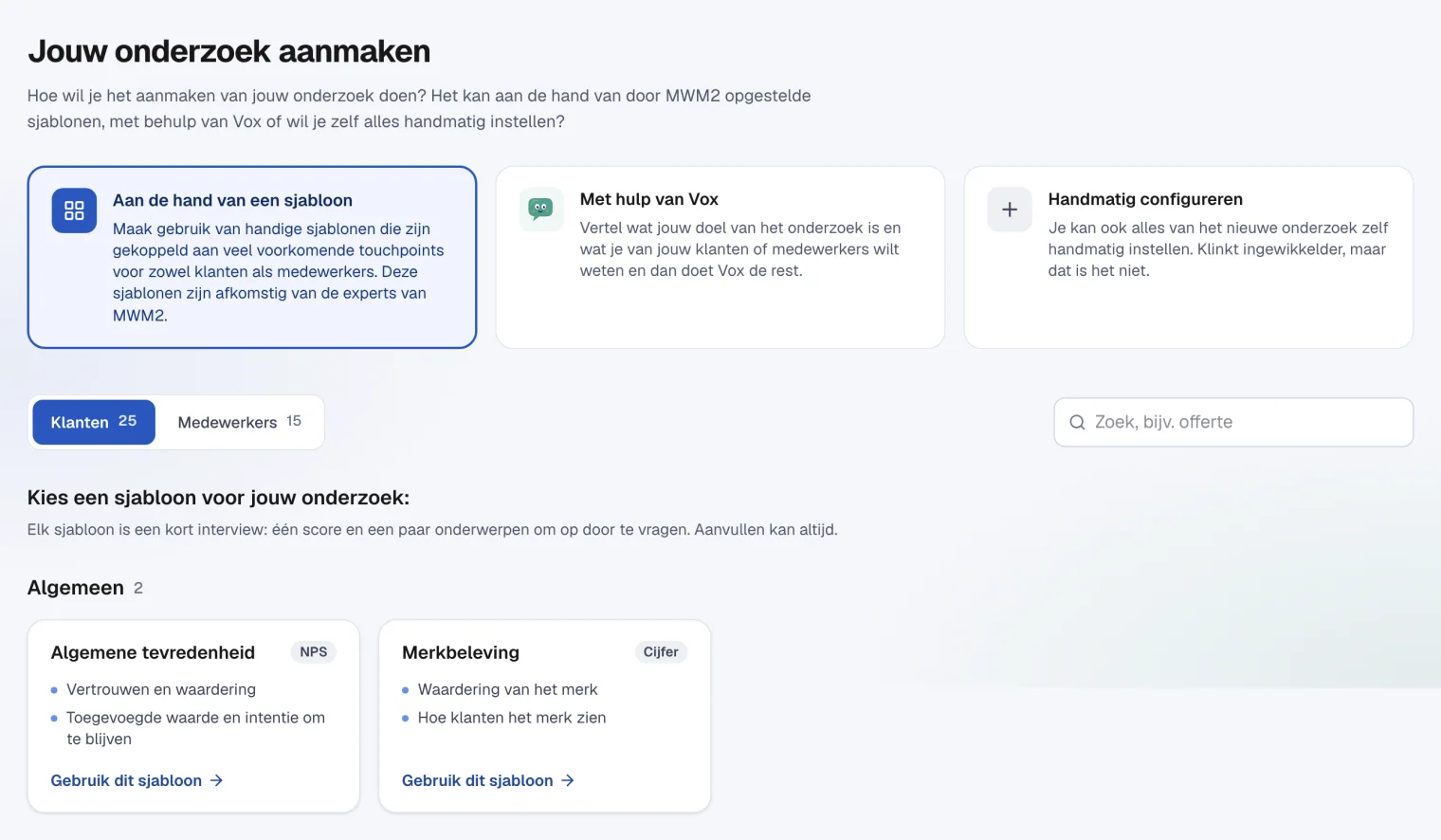
Task: Click the 'Hoe klanten het merk zien' bullet
Action: tap(512, 718)
